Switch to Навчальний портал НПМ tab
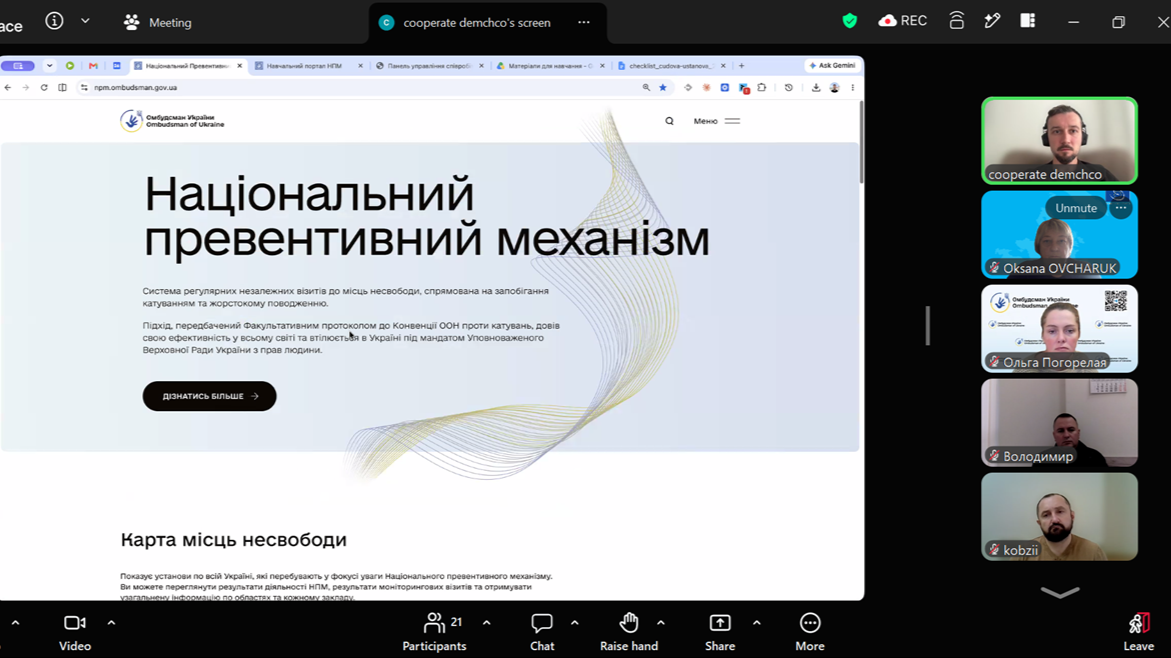This screenshot has width=1171, height=658. pos(304,66)
